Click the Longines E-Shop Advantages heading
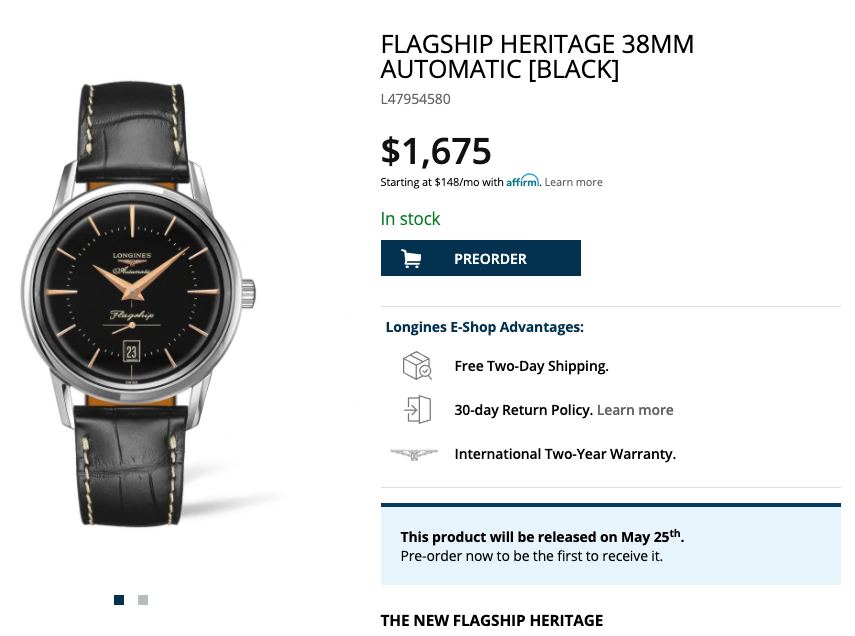Image resolution: width=855 pixels, height=636 pixels. [x=484, y=327]
